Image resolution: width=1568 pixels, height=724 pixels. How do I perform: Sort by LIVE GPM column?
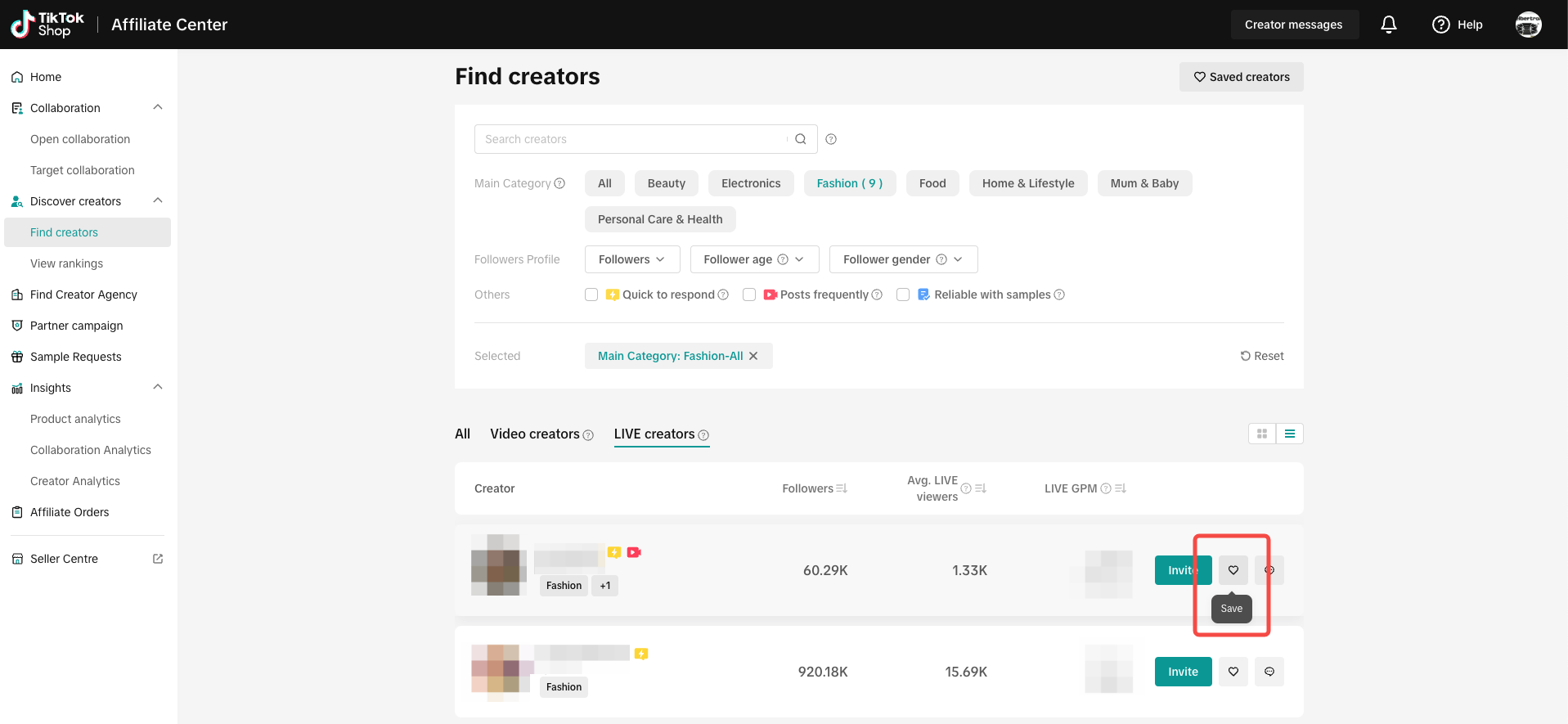1121,488
